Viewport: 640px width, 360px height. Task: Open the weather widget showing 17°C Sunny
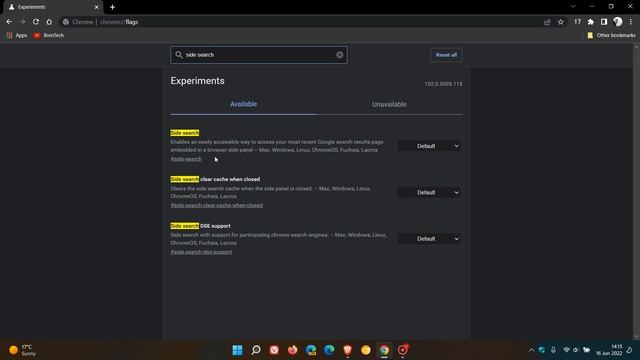23,350
